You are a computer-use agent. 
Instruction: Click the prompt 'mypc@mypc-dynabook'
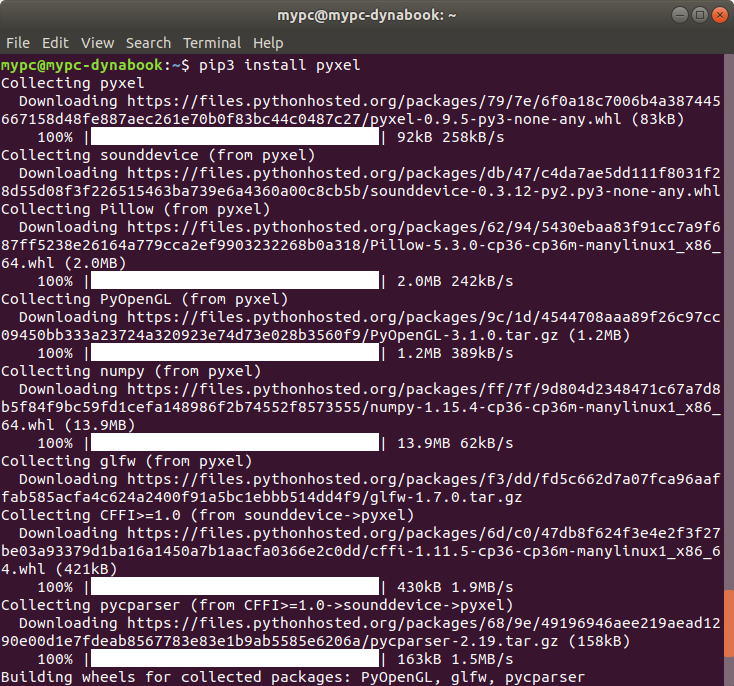coord(82,65)
